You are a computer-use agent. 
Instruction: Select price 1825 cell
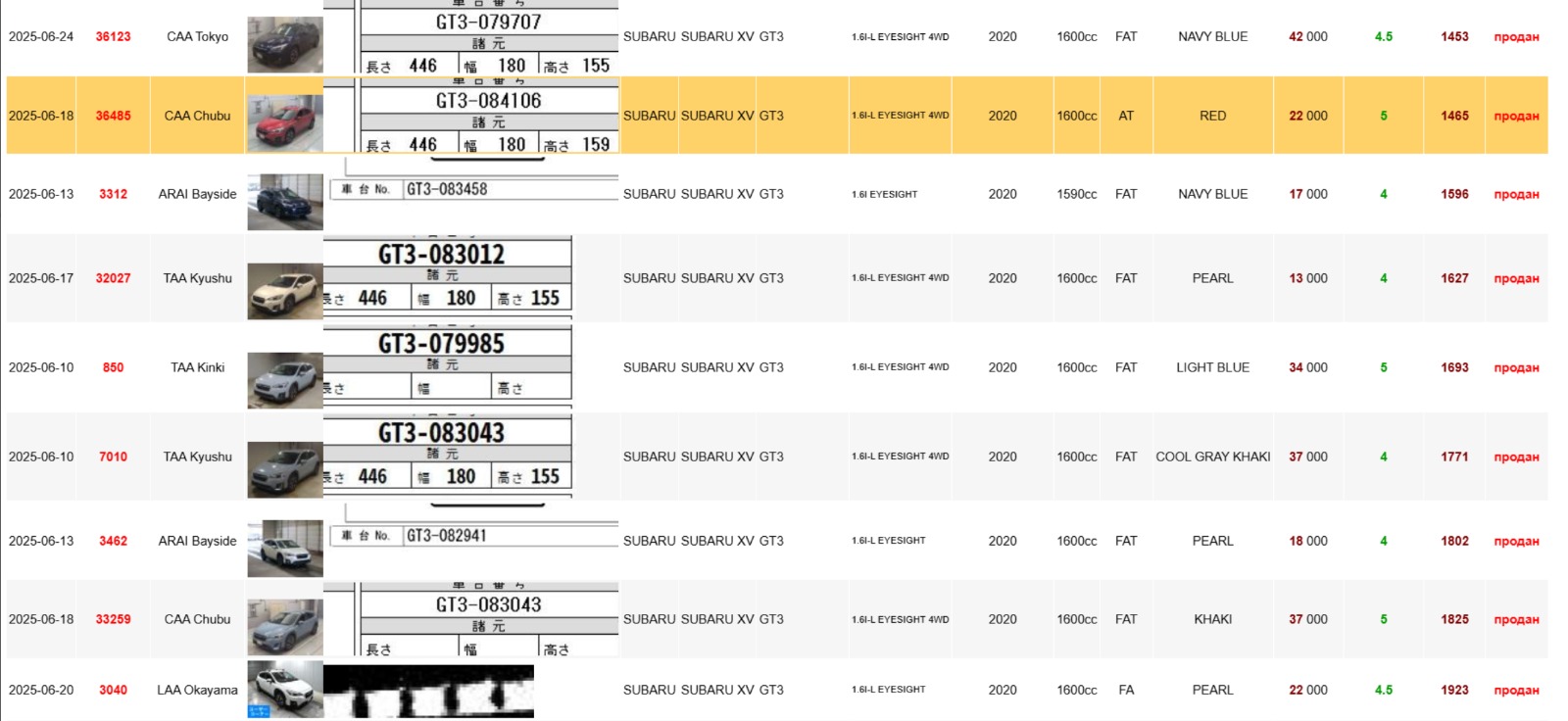(x=1454, y=619)
